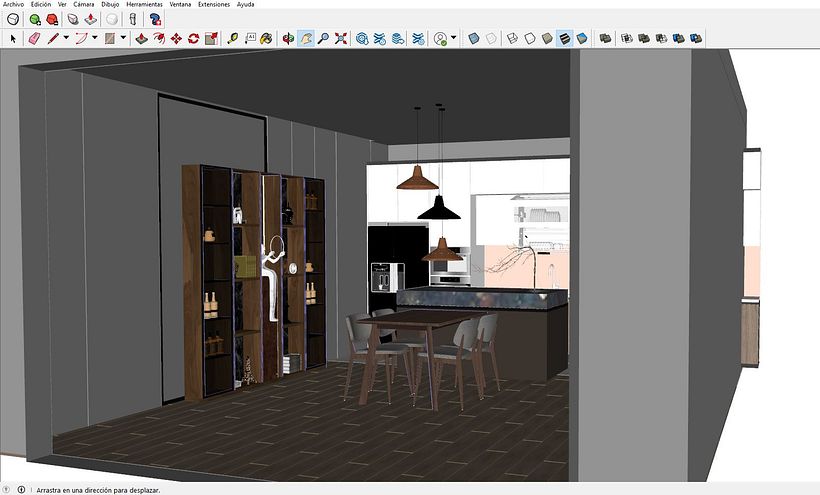This screenshot has width=820, height=495.
Task: Select the Scale tool
Action: tap(211, 38)
